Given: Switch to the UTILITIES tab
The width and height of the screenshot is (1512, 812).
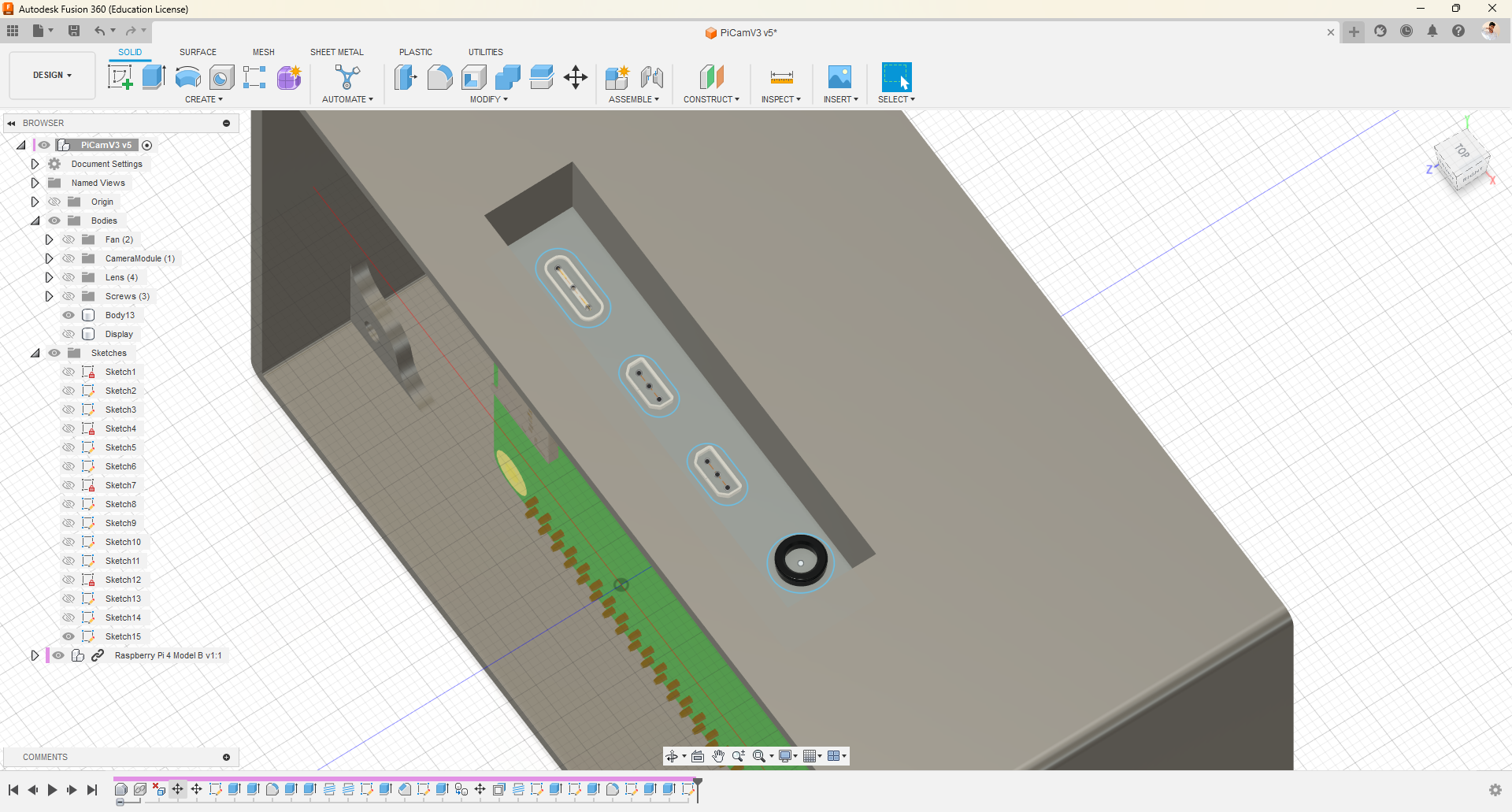Looking at the screenshot, I should click(x=486, y=52).
